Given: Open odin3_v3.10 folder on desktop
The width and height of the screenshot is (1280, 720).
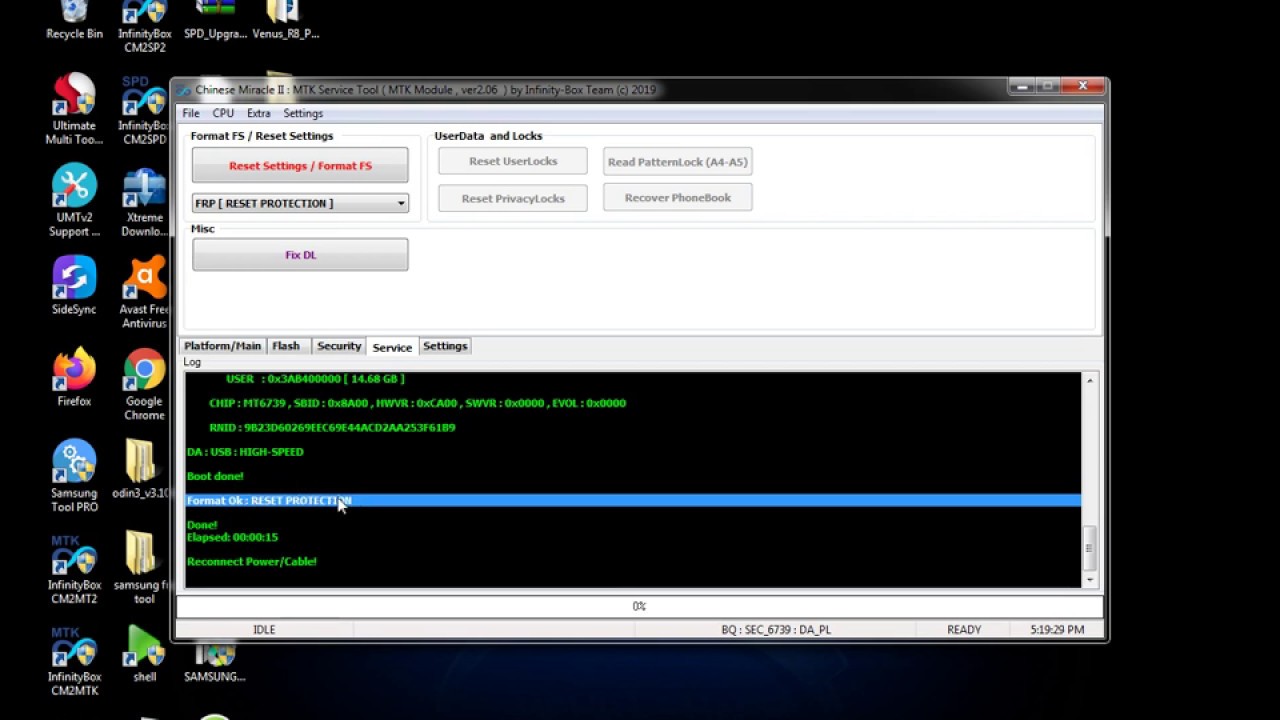Looking at the screenshot, I should click(141, 470).
